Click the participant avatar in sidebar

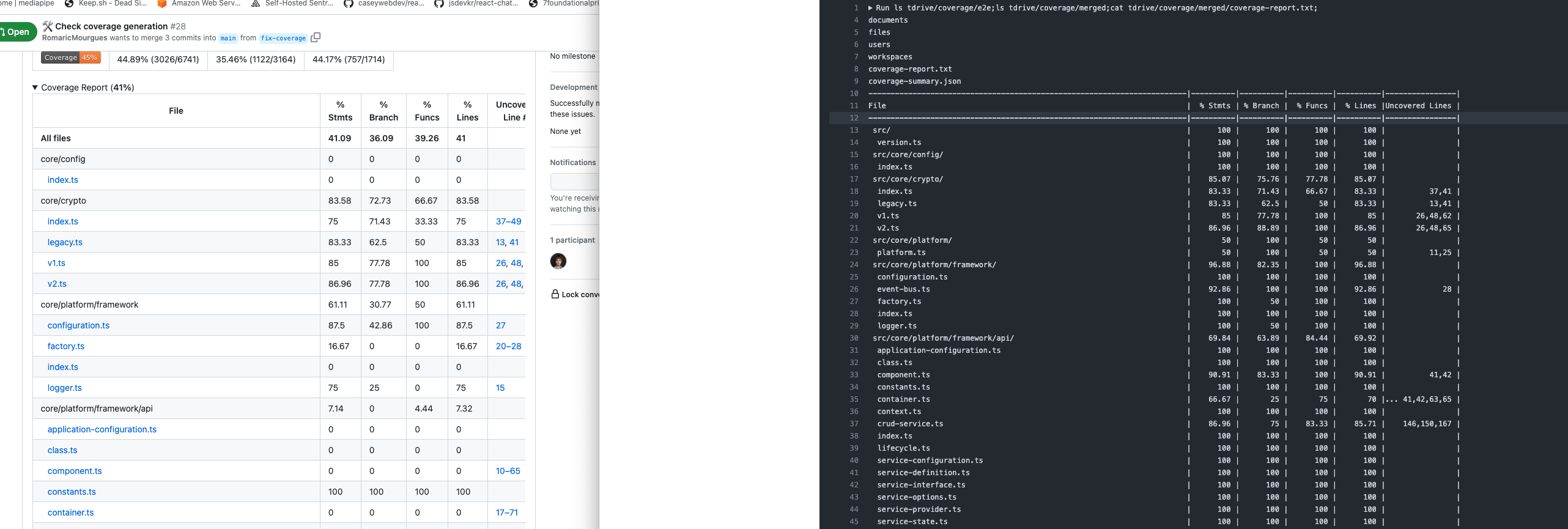[558, 261]
